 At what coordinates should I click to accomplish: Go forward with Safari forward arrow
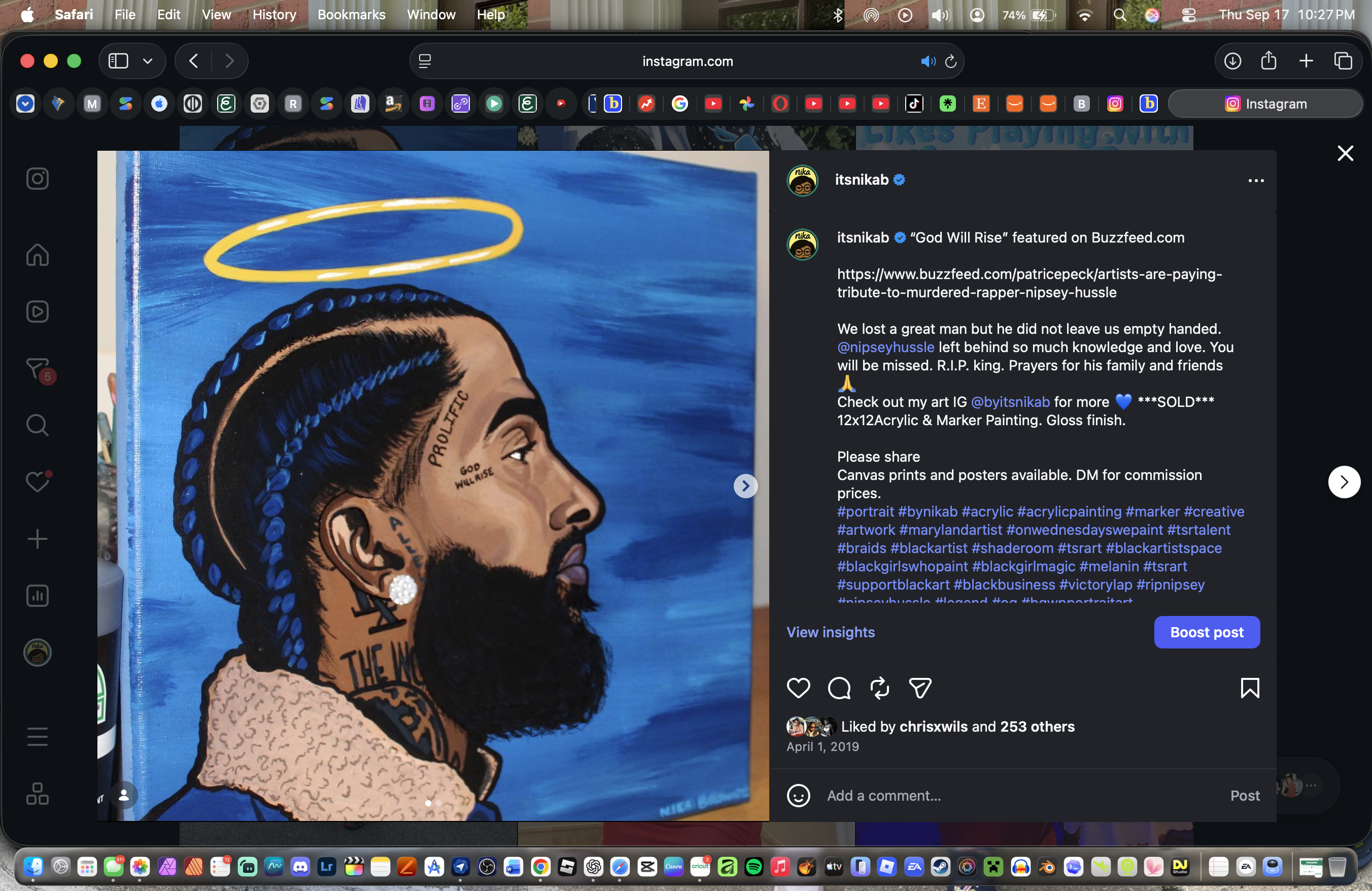coord(229,61)
